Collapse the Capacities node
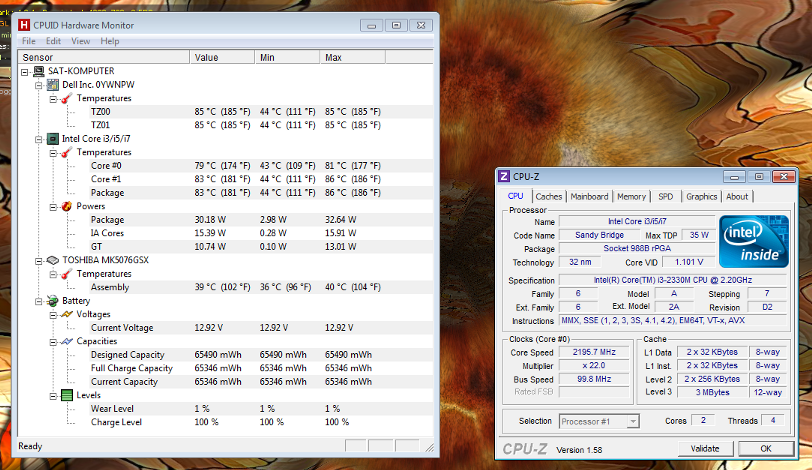 [x=53, y=342]
